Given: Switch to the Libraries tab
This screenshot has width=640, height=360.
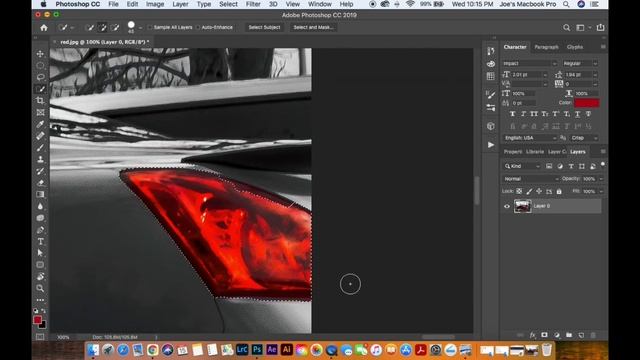Looking at the screenshot, I should pyautogui.click(x=535, y=152).
